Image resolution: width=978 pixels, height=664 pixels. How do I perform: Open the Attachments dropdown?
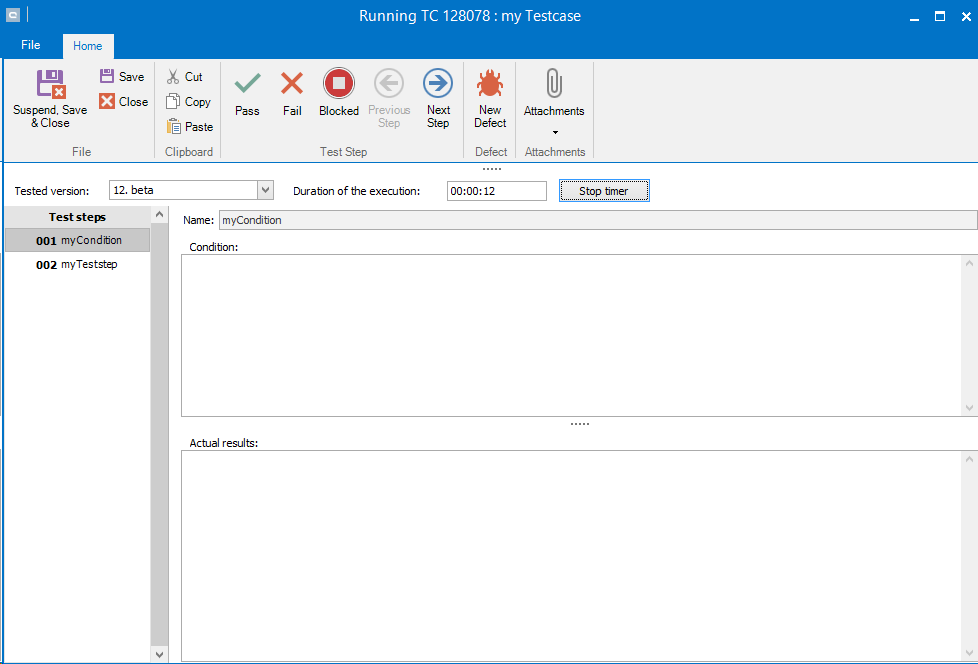(554, 131)
